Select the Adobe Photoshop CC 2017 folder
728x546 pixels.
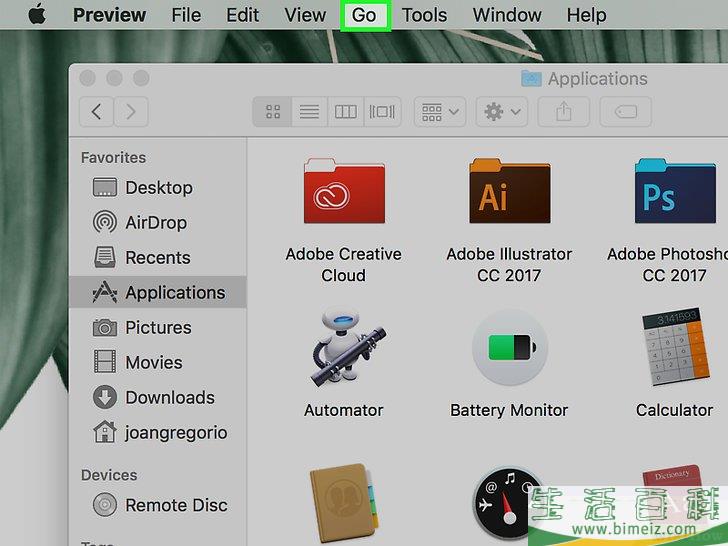tap(675, 191)
